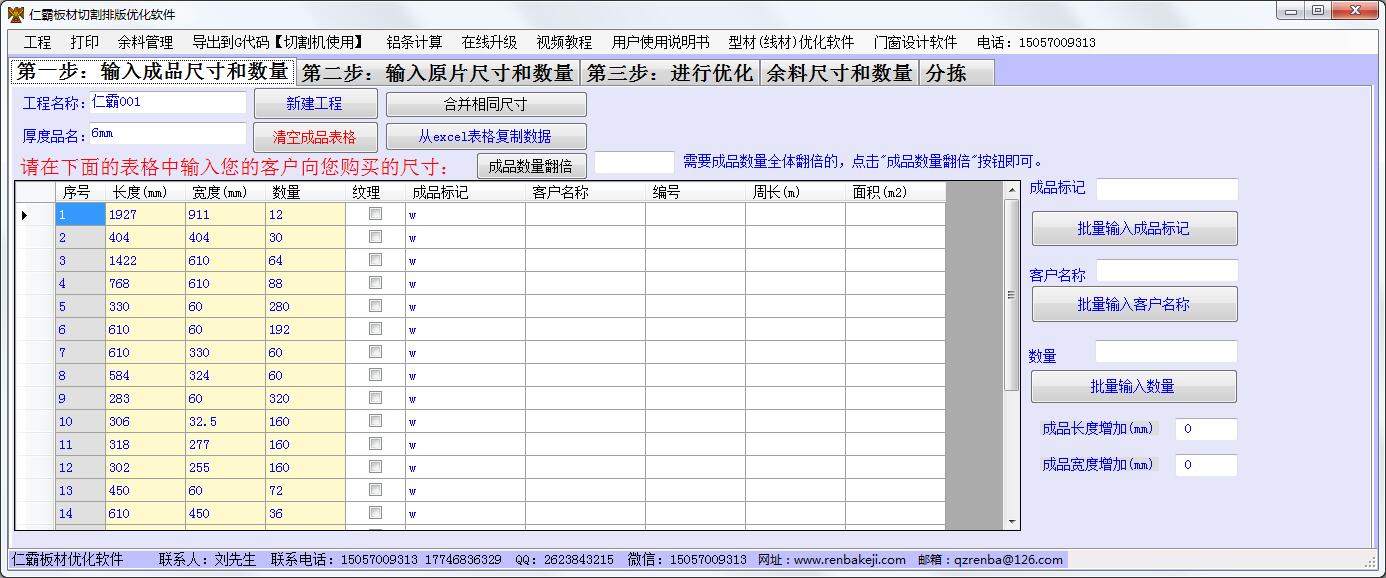Focus the 工程名称 input field

coord(167,102)
